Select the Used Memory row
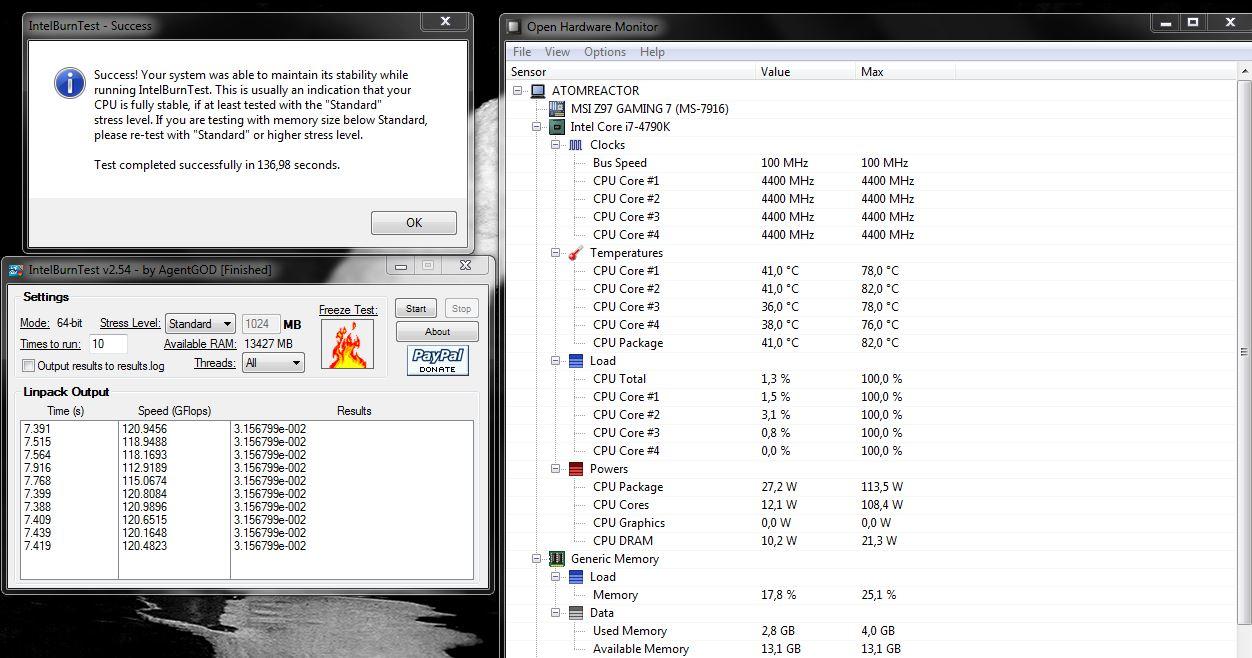 pyautogui.click(x=870, y=631)
